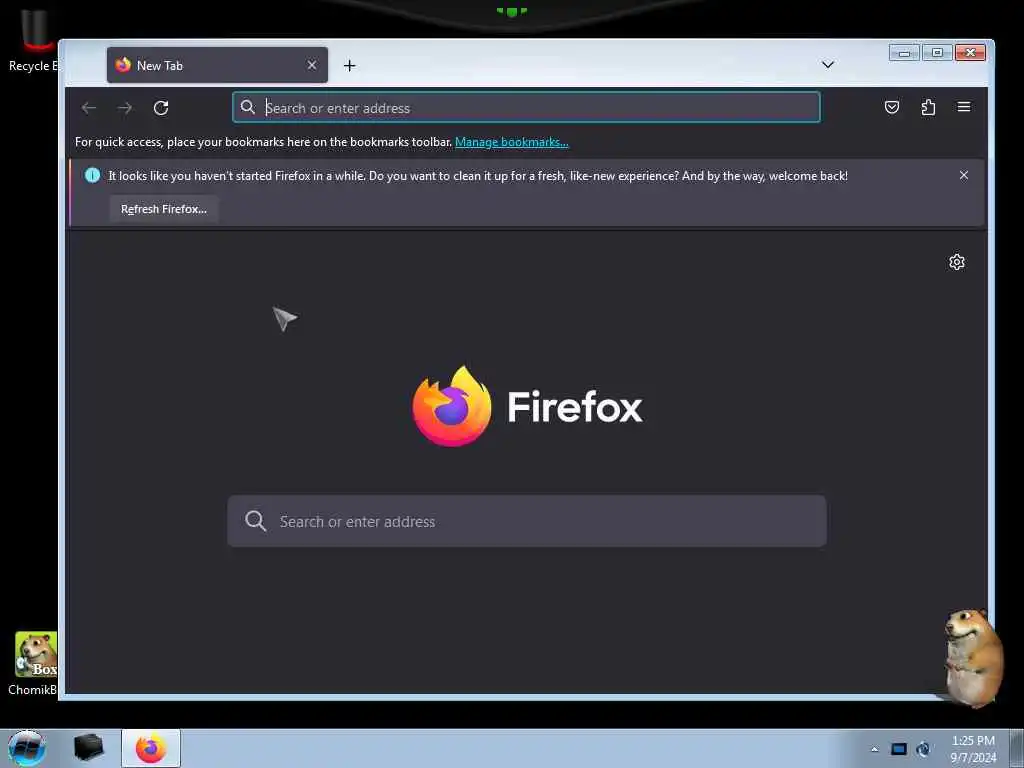Image resolution: width=1024 pixels, height=768 pixels.
Task: Open new tab with plus icon
Action: [x=349, y=65]
